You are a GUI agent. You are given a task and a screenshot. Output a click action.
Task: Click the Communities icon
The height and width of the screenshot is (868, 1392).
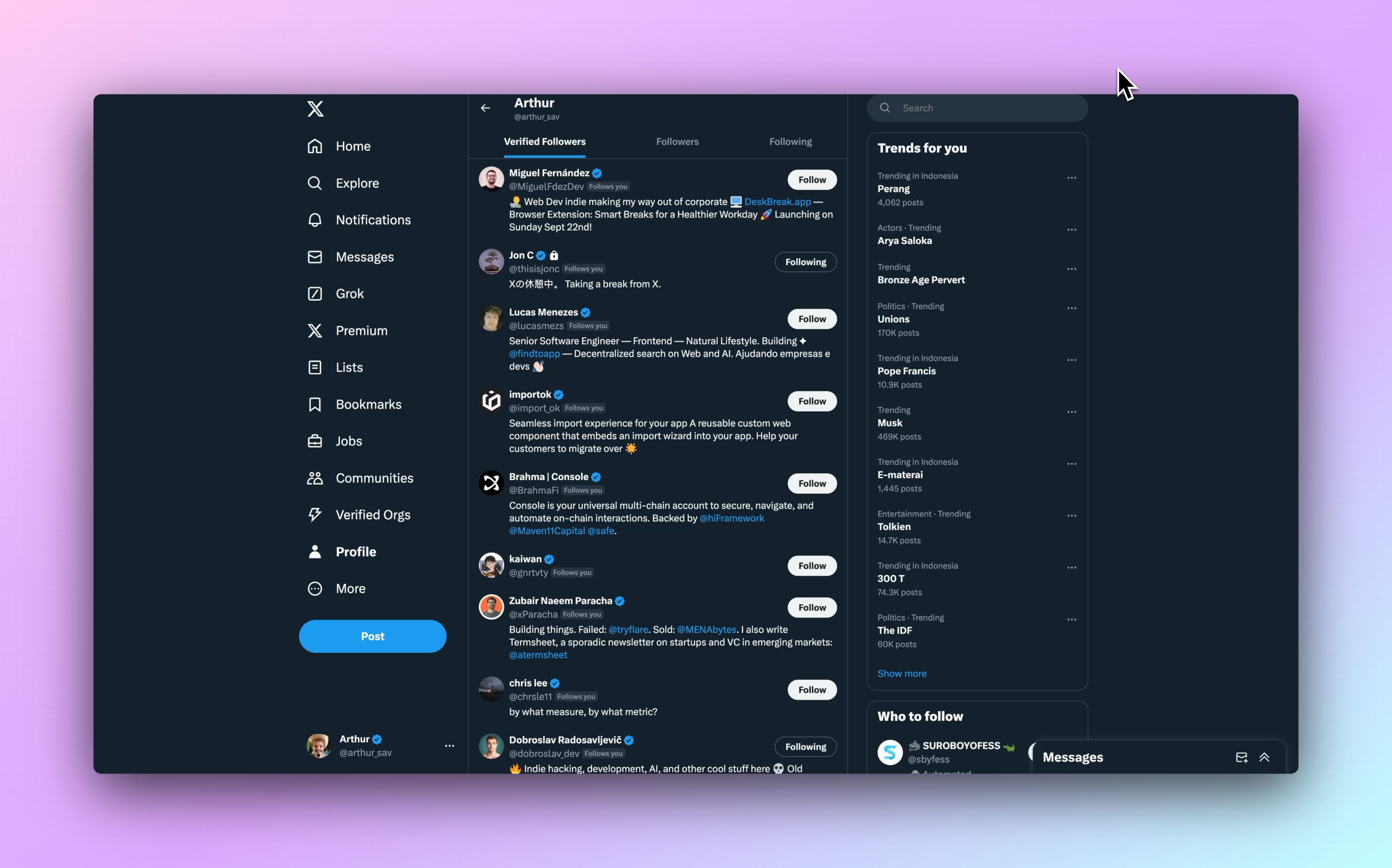(314, 478)
